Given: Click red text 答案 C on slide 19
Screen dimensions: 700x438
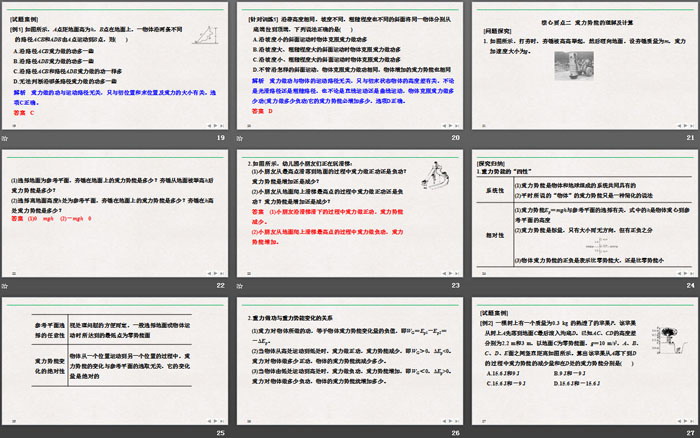Looking at the screenshot, I should coord(24,113).
